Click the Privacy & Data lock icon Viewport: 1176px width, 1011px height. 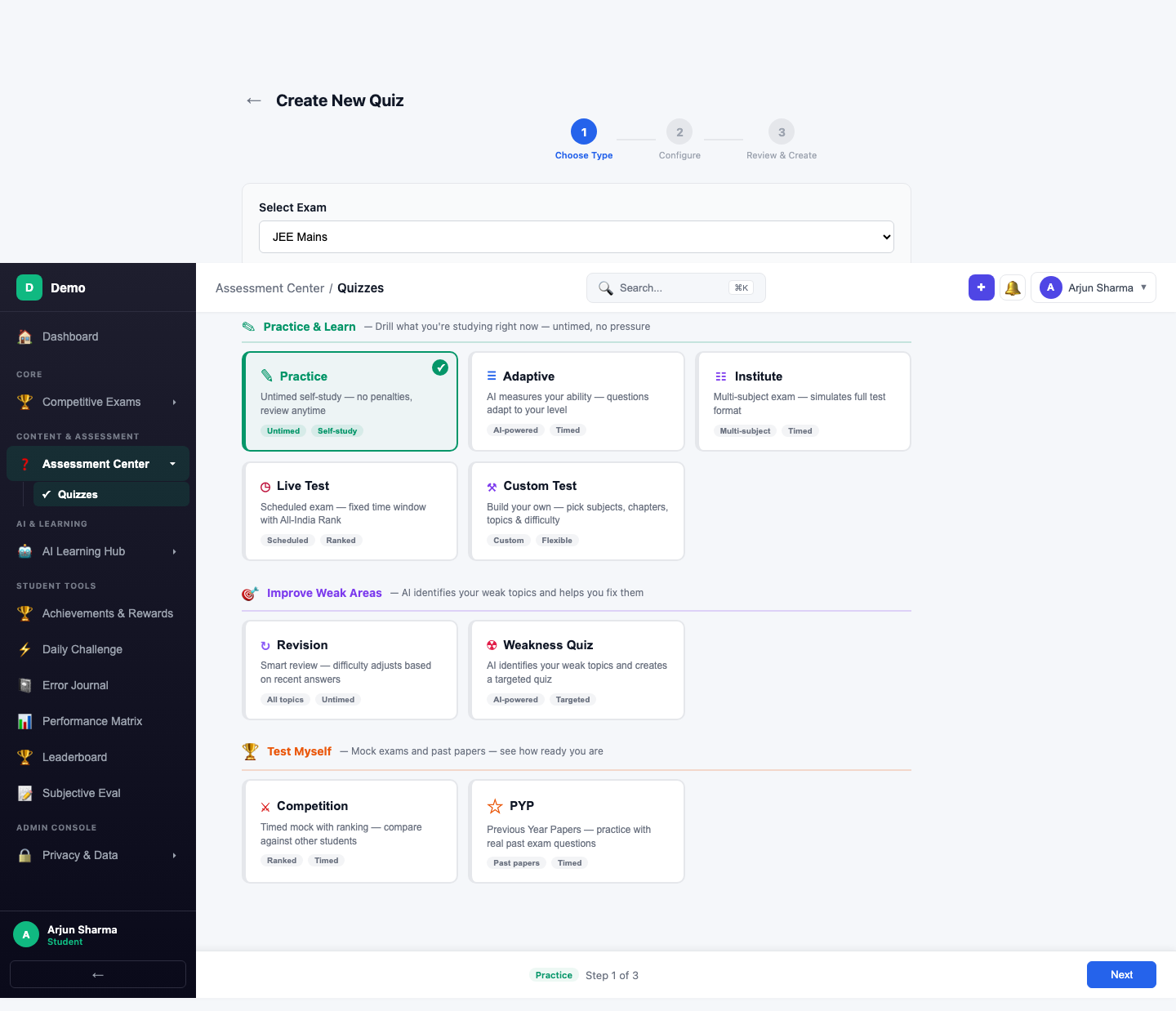click(25, 855)
